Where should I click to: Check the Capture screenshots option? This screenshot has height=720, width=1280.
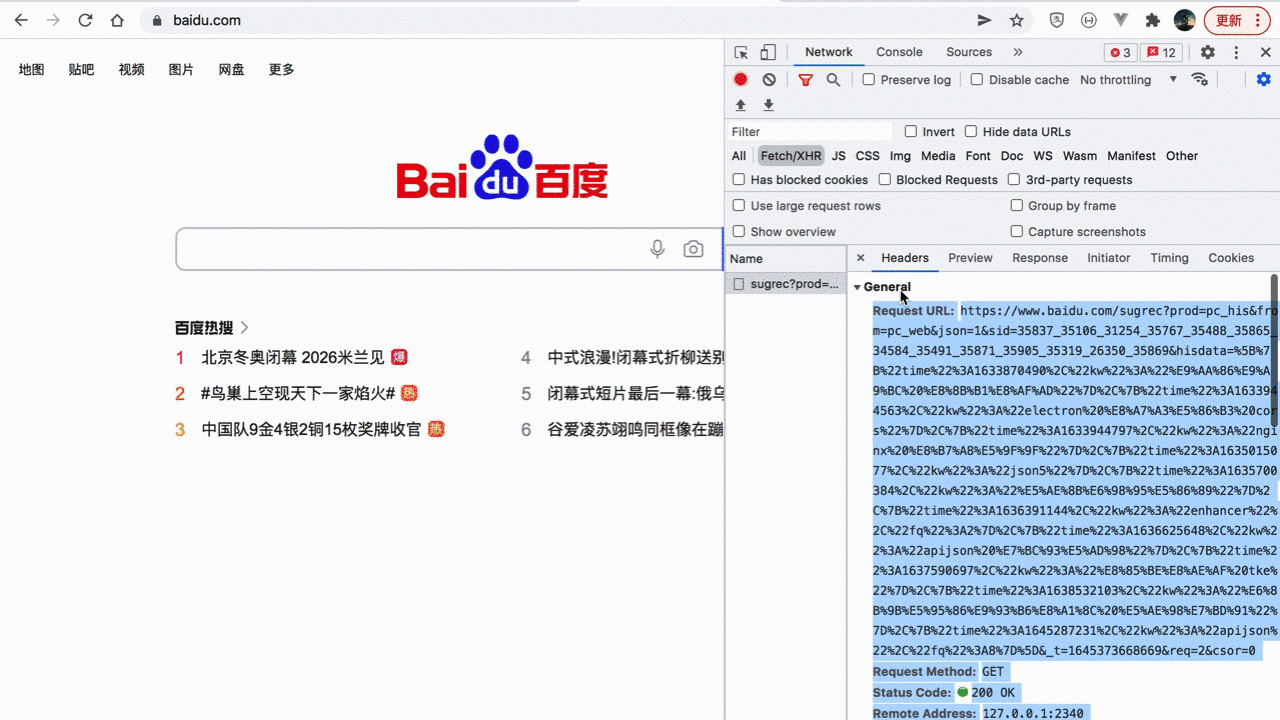tap(1016, 231)
